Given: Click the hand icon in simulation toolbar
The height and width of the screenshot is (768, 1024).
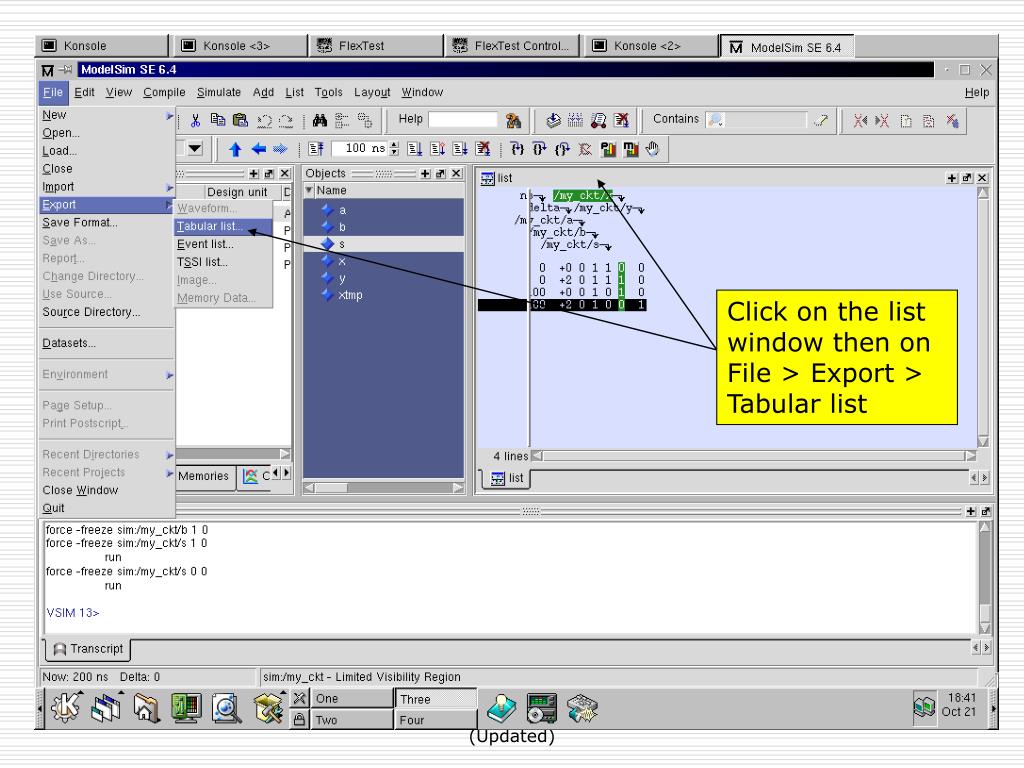Looking at the screenshot, I should 652,150.
